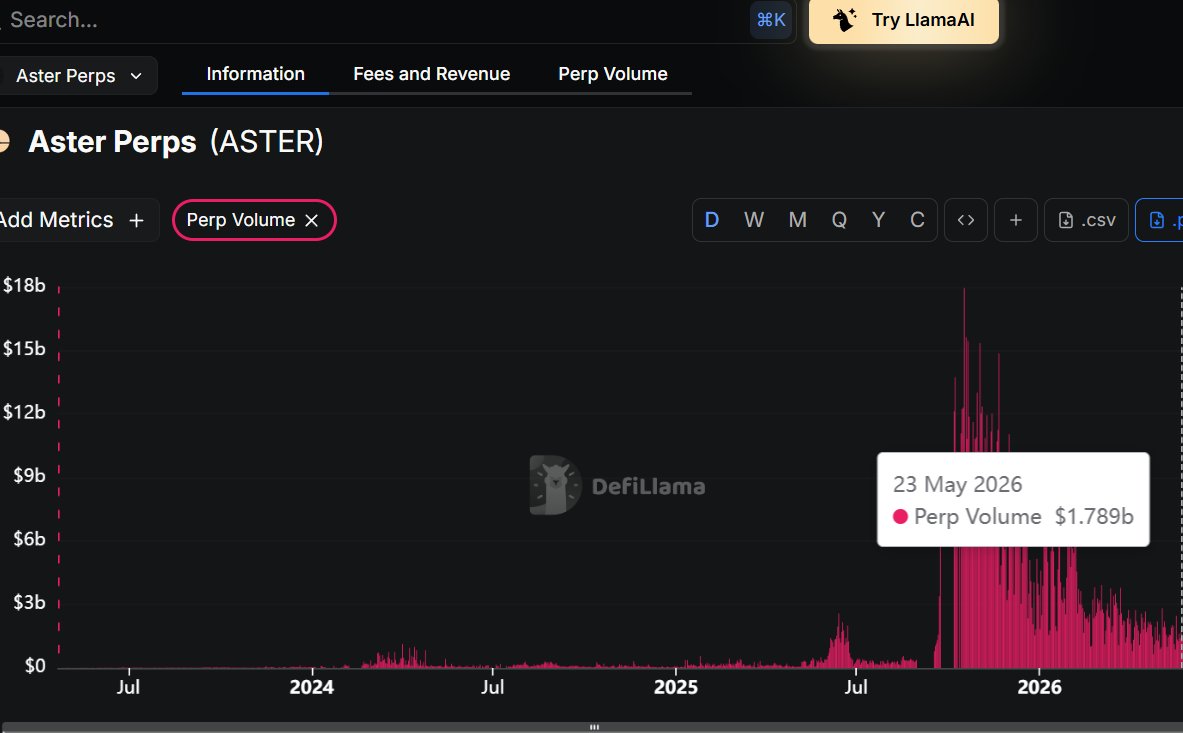Click the llama sparkle icon in LlamaAI button
The width and height of the screenshot is (1183, 733).
pyautogui.click(x=844, y=20)
